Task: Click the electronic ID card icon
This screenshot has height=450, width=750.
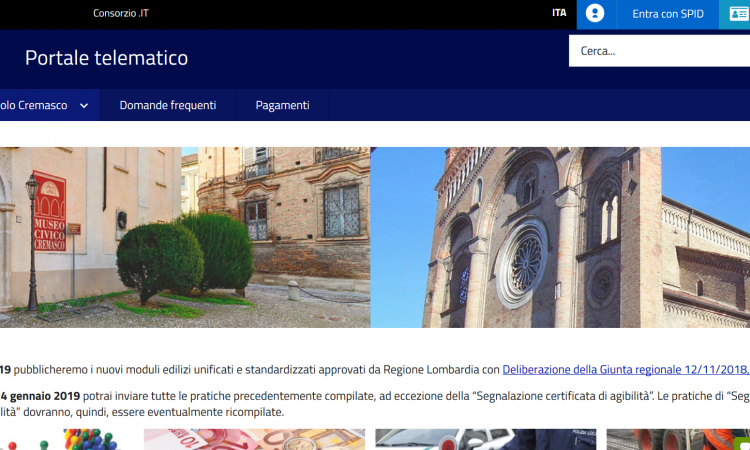Action: pyautogui.click(x=738, y=14)
